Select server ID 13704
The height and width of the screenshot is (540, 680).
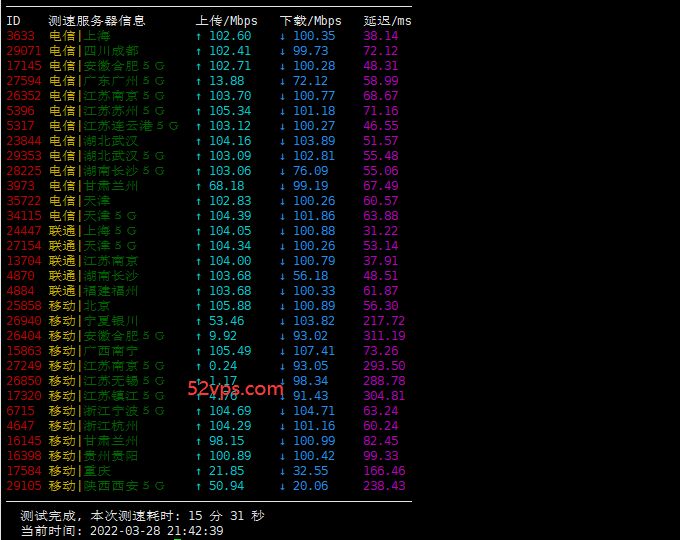[24, 261]
